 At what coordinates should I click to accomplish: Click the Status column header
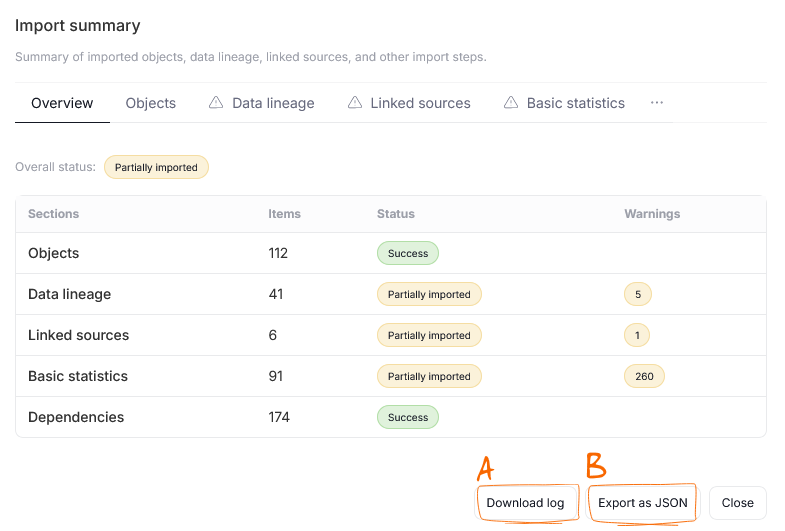[396, 214]
